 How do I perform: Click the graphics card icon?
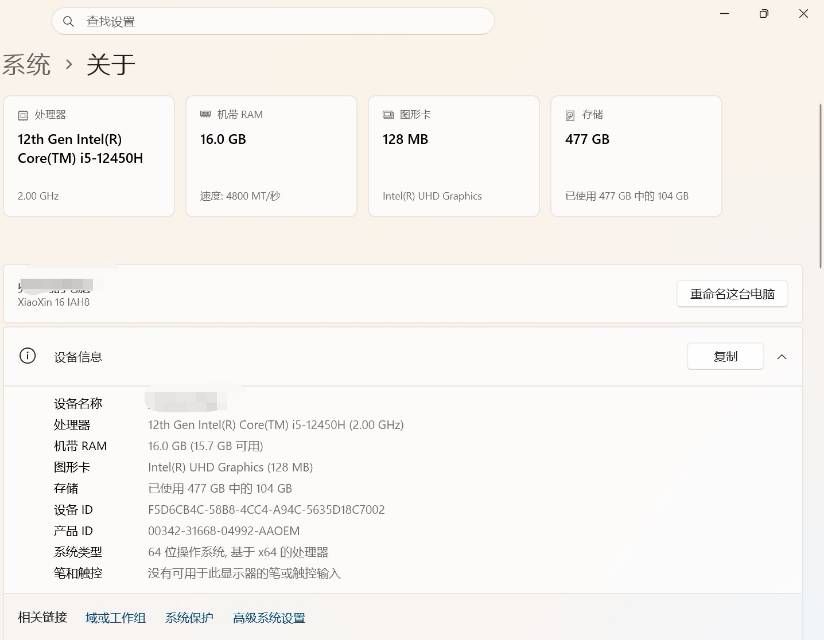point(388,115)
